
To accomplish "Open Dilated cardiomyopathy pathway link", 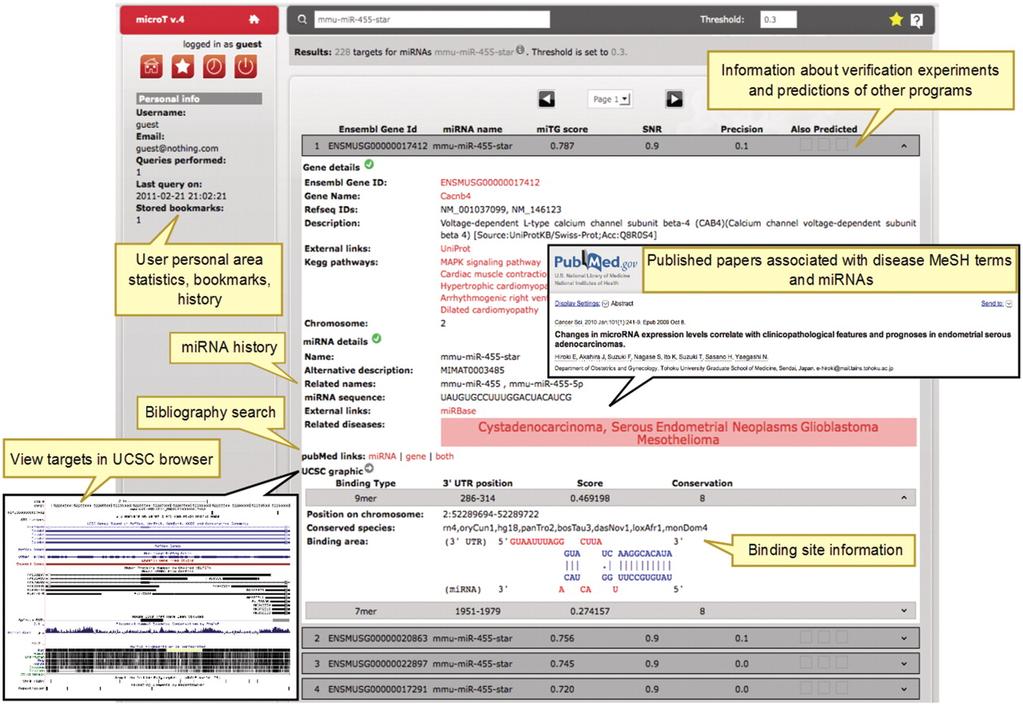I will click(x=489, y=310).
